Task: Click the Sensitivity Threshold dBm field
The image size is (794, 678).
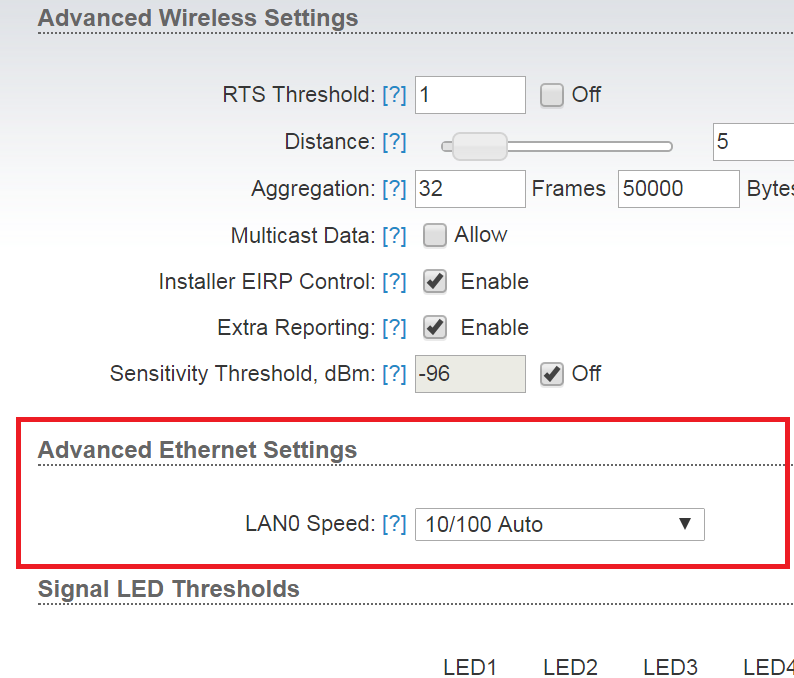Action: pyautogui.click(x=470, y=374)
